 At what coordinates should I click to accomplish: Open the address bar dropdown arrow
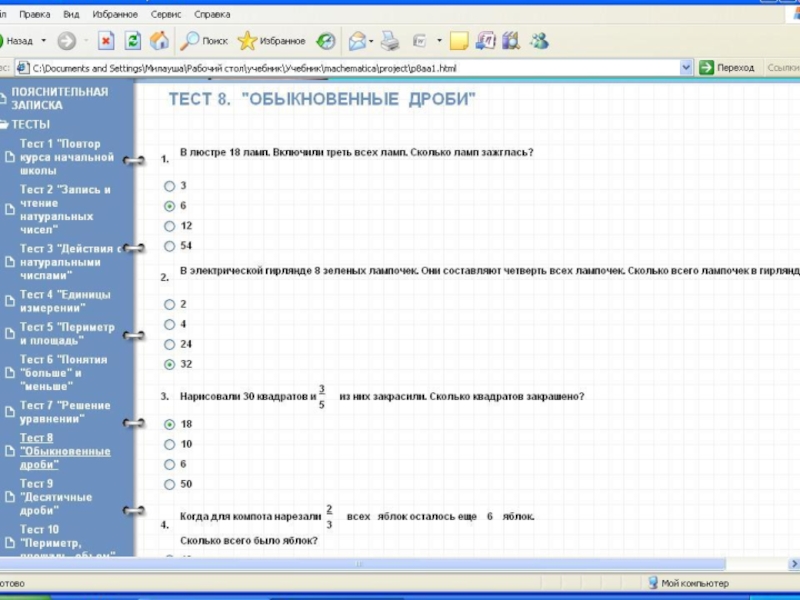pyautogui.click(x=686, y=67)
